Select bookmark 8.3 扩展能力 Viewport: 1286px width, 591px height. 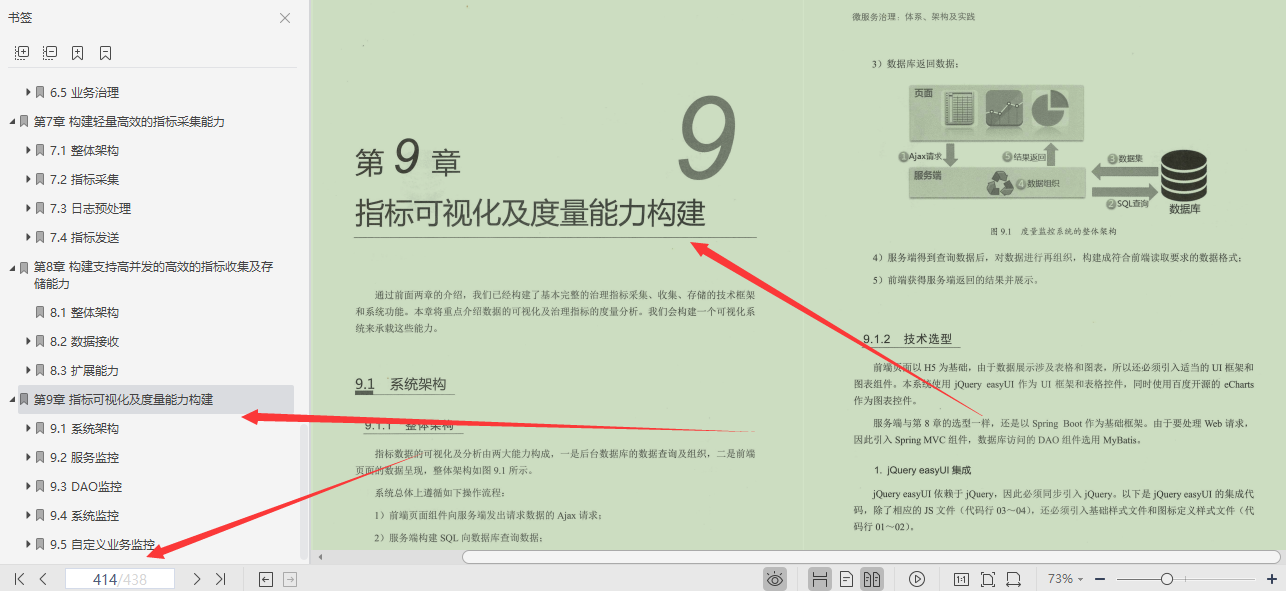84,370
